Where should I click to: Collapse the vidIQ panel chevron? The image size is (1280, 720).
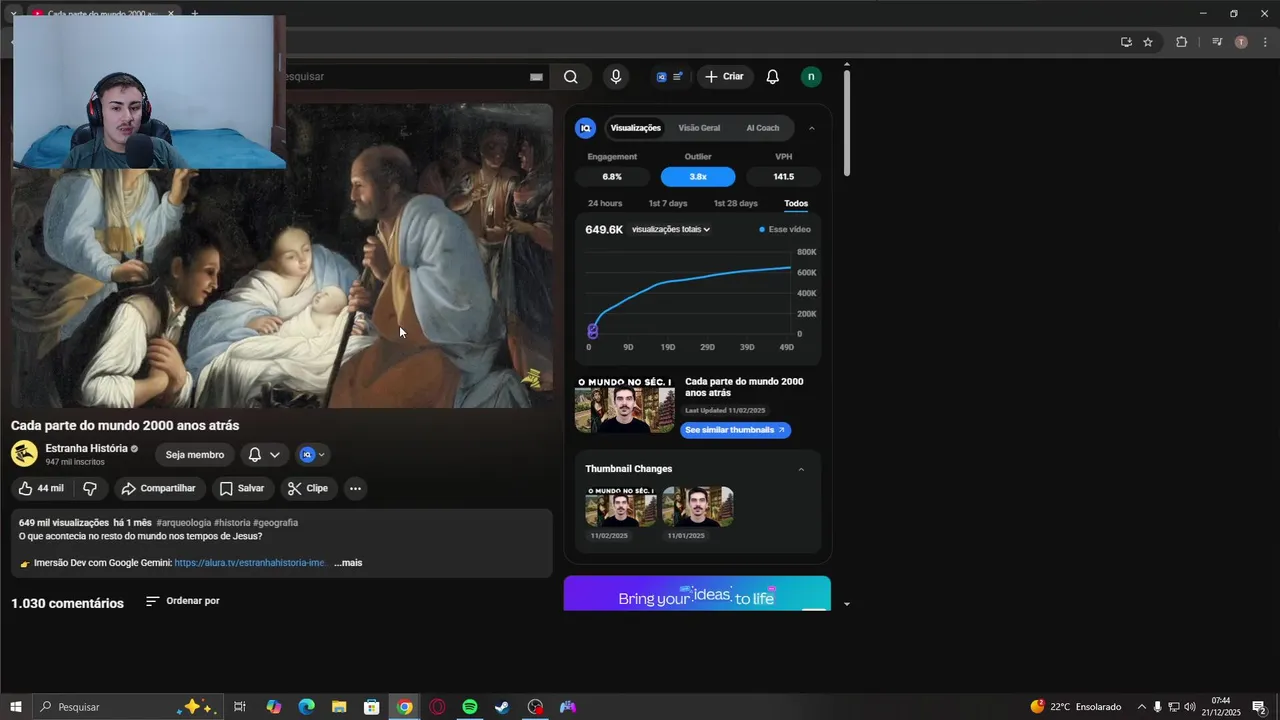pyautogui.click(x=811, y=128)
